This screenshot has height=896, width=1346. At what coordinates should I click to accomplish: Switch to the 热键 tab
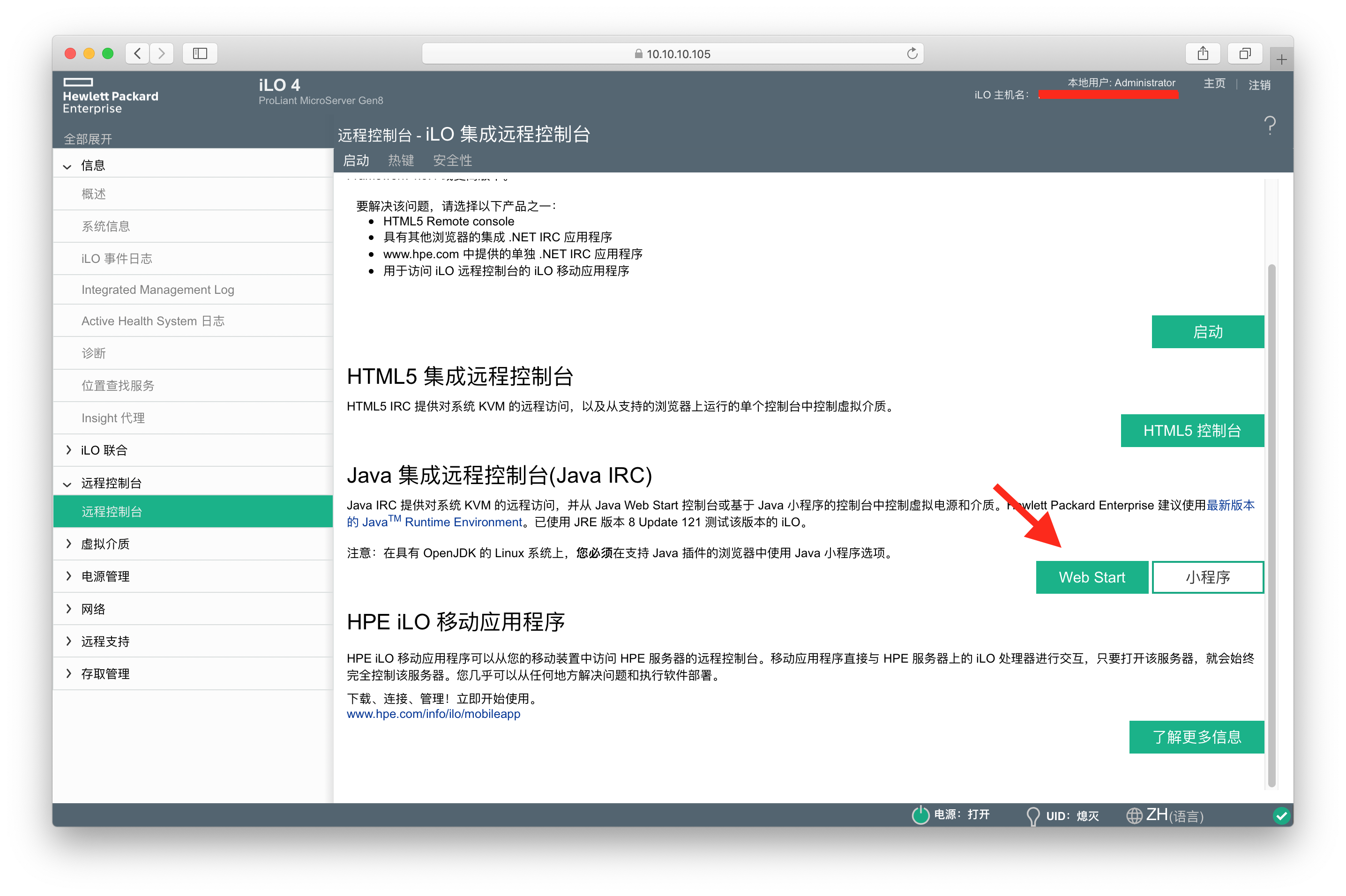pos(401,161)
